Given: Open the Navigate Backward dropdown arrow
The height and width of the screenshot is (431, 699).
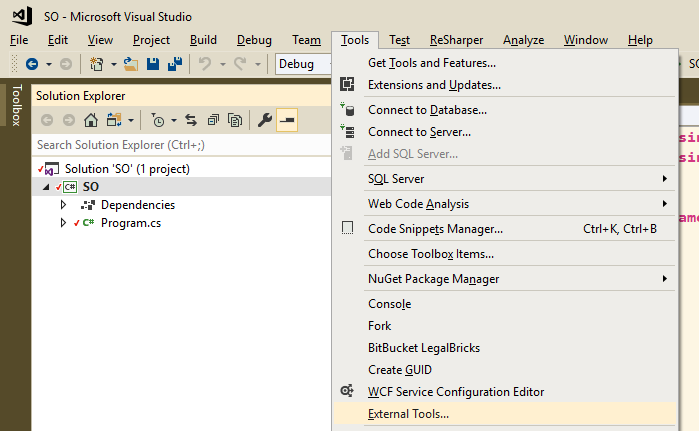Looking at the screenshot, I should point(49,65).
